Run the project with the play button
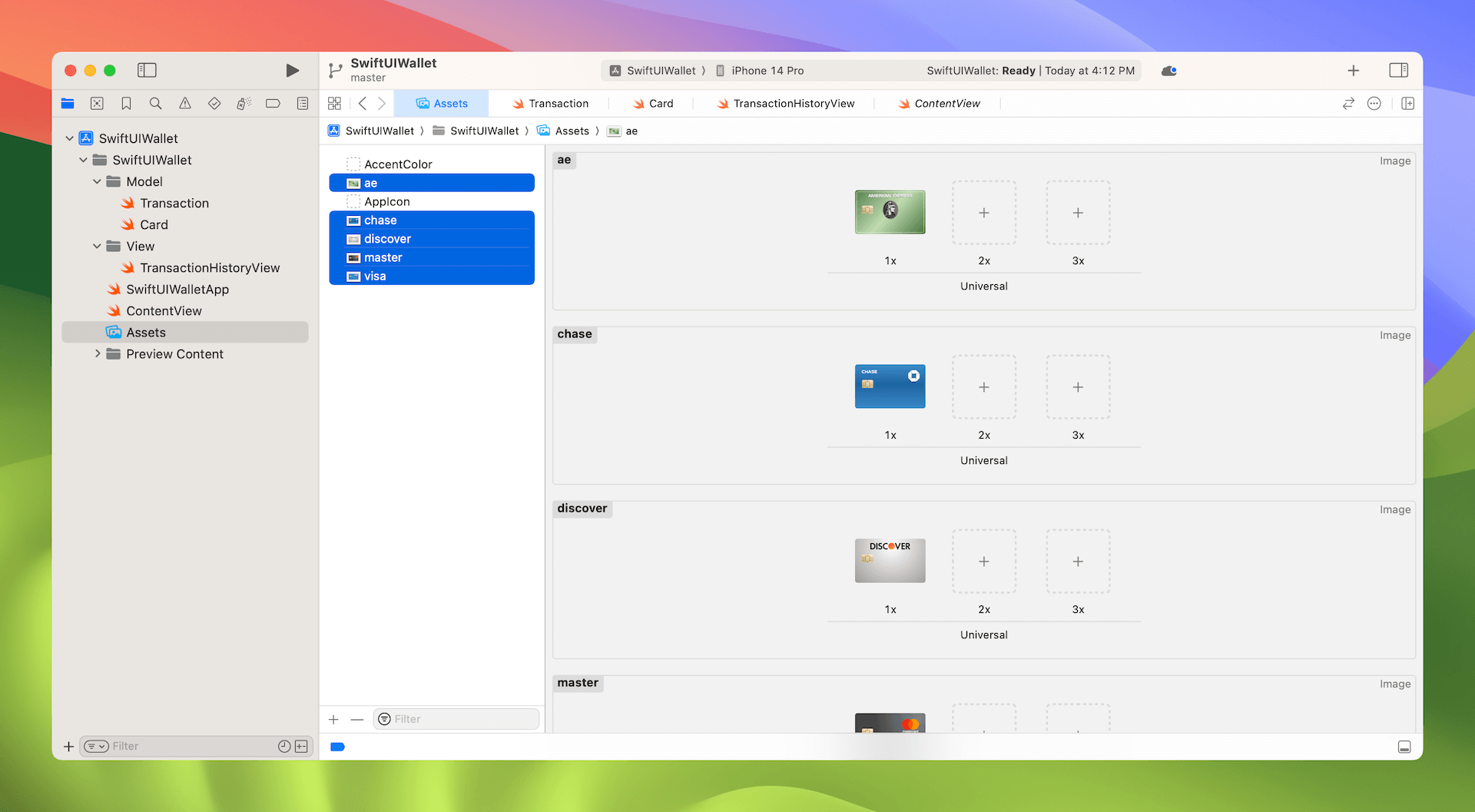1475x812 pixels. [x=292, y=71]
